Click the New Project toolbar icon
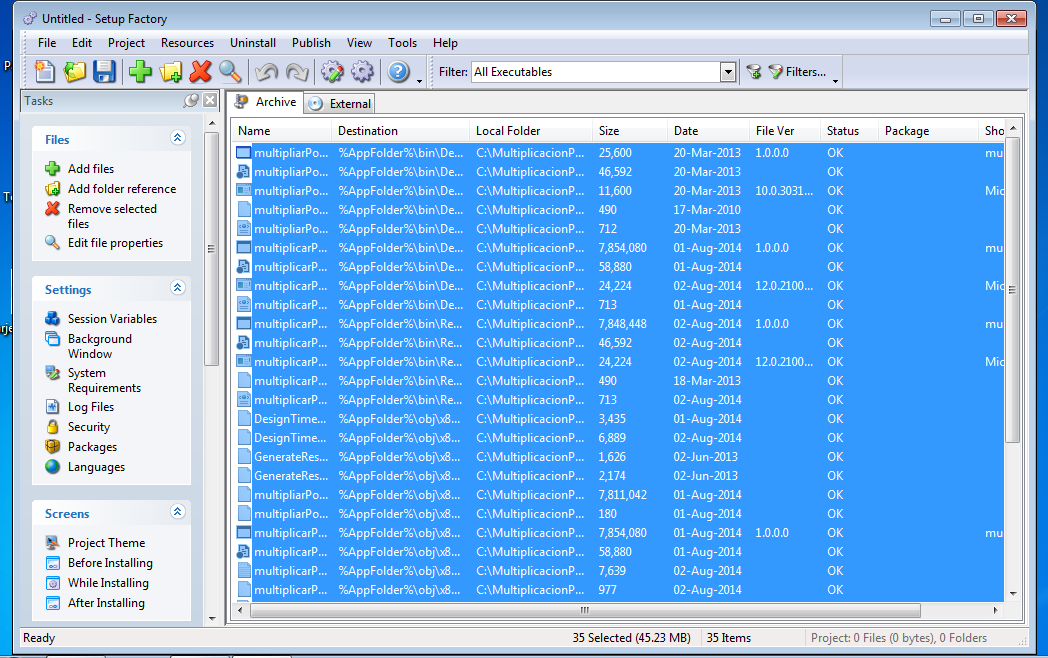Image resolution: width=1048 pixels, height=658 pixels. coord(45,71)
